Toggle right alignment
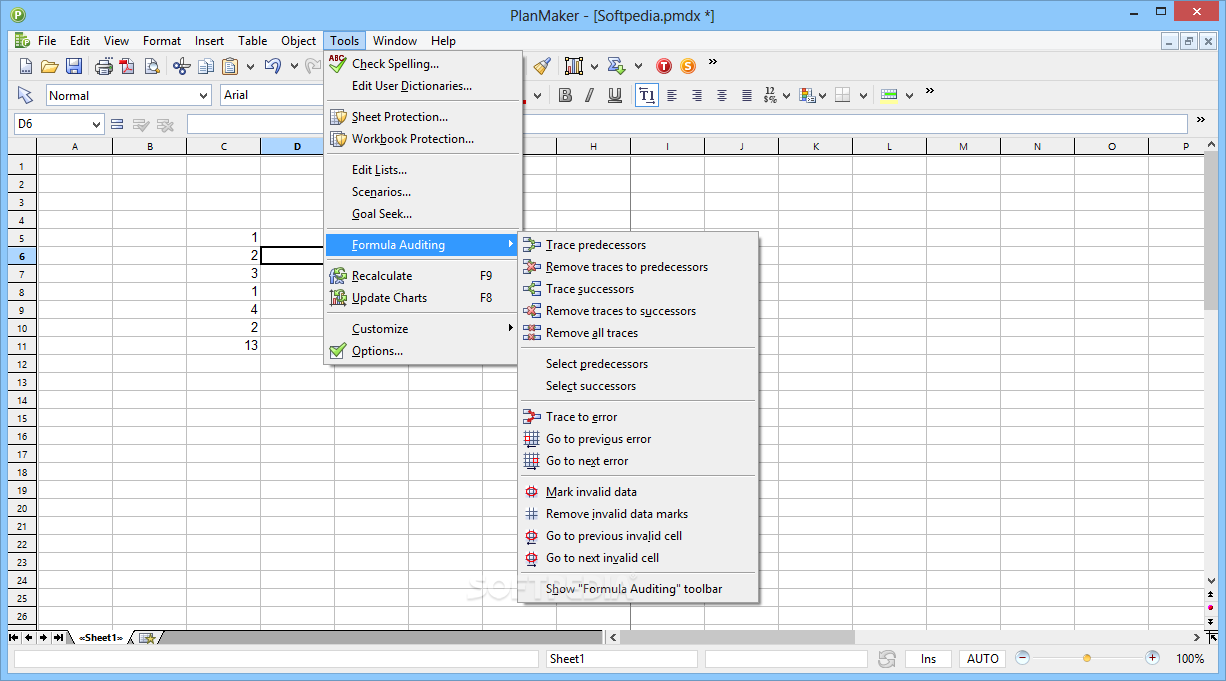 (722, 95)
